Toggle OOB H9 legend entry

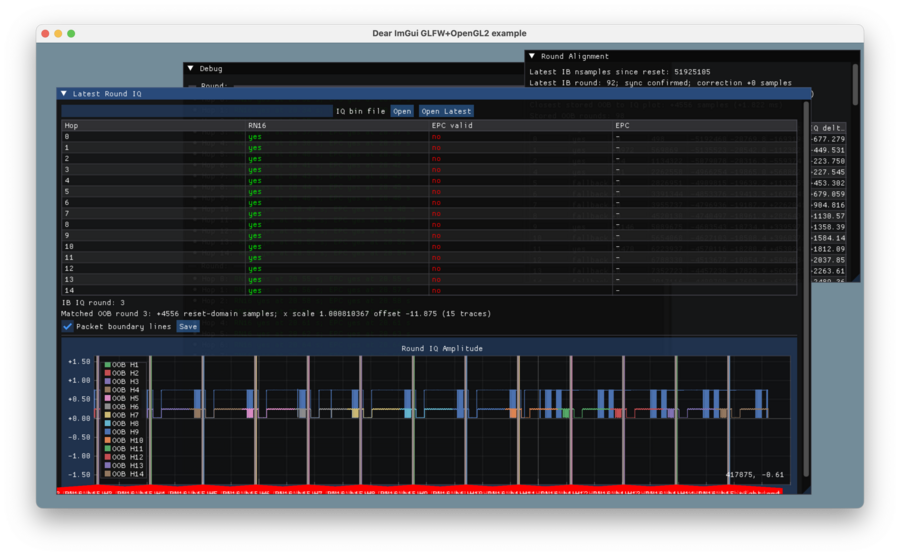pos(121,432)
